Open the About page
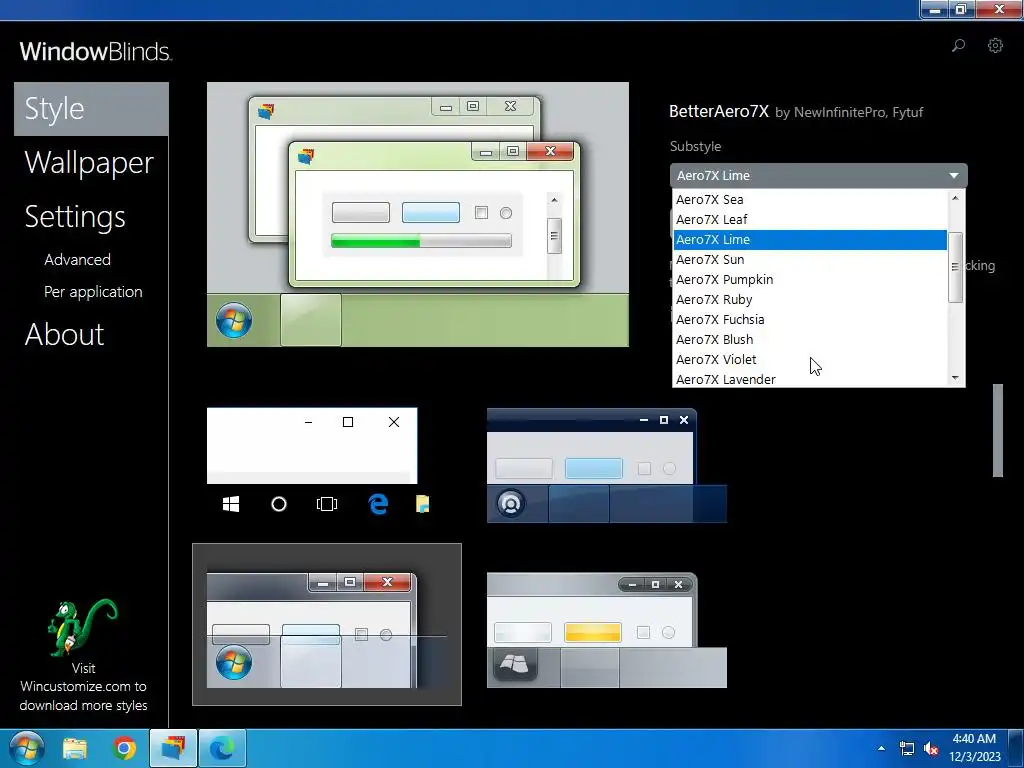Image resolution: width=1024 pixels, height=768 pixels. [64, 334]
